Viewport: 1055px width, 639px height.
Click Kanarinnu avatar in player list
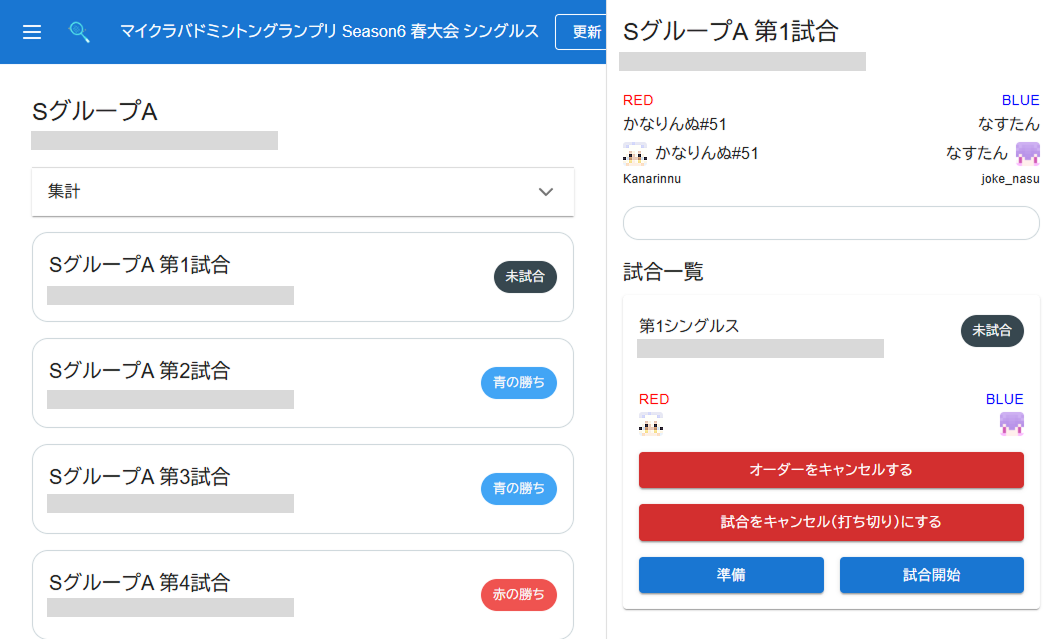pyautogui.click(x=634, y=154)
